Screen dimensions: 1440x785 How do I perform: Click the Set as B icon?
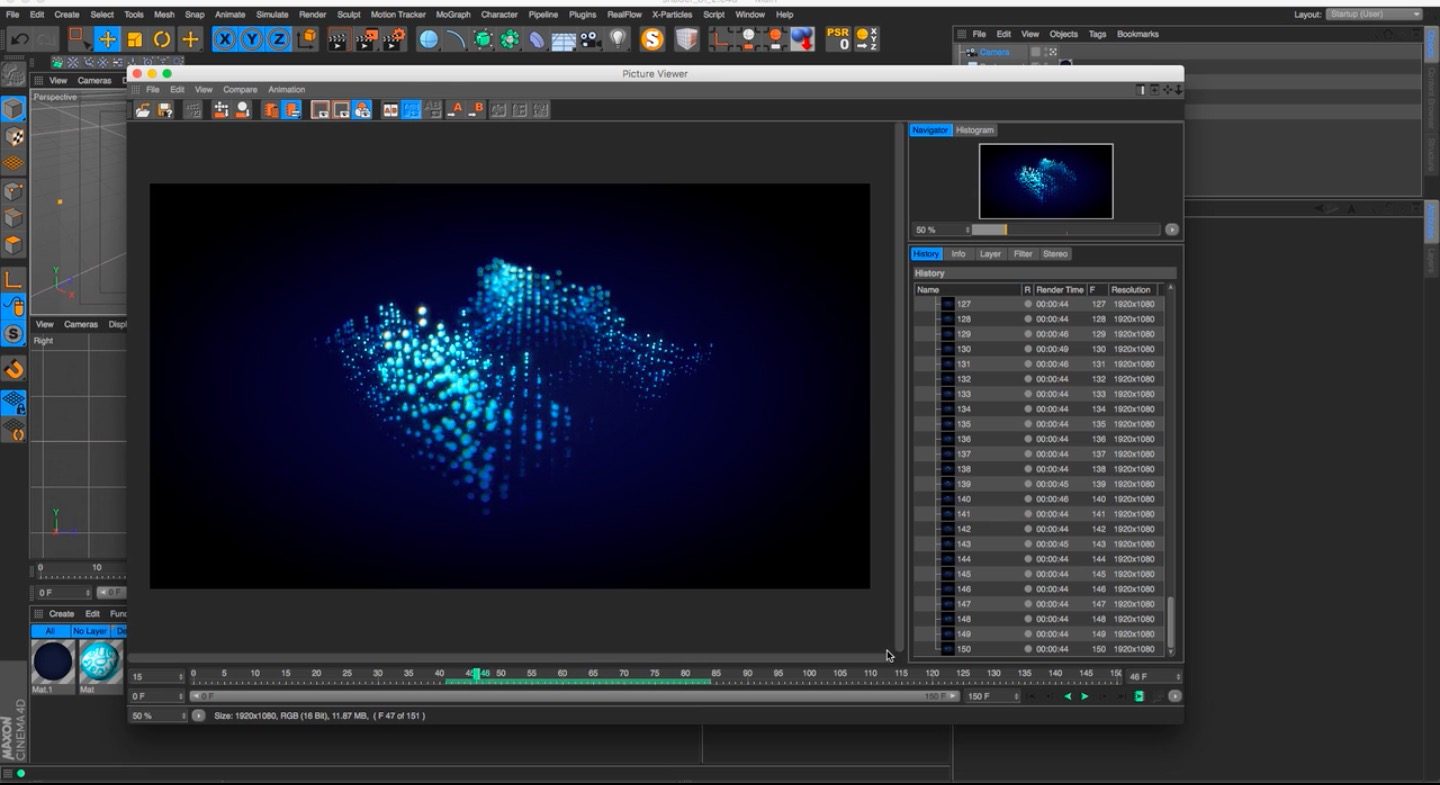point(477,109)
